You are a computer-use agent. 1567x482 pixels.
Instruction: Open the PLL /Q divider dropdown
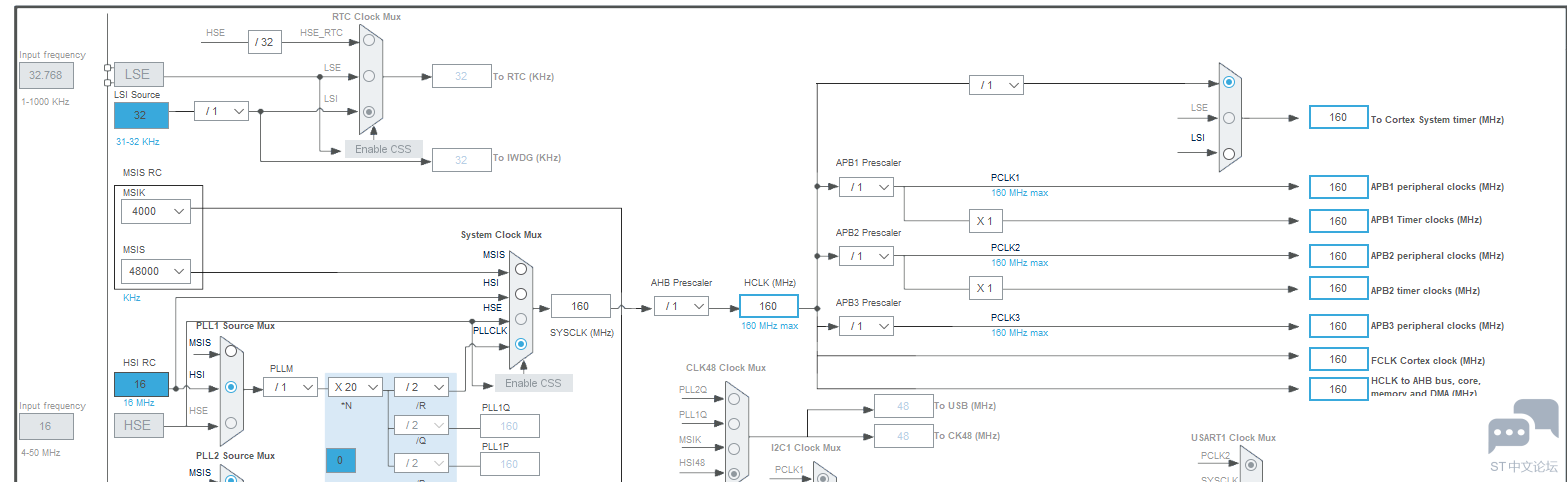coord(421,425)
